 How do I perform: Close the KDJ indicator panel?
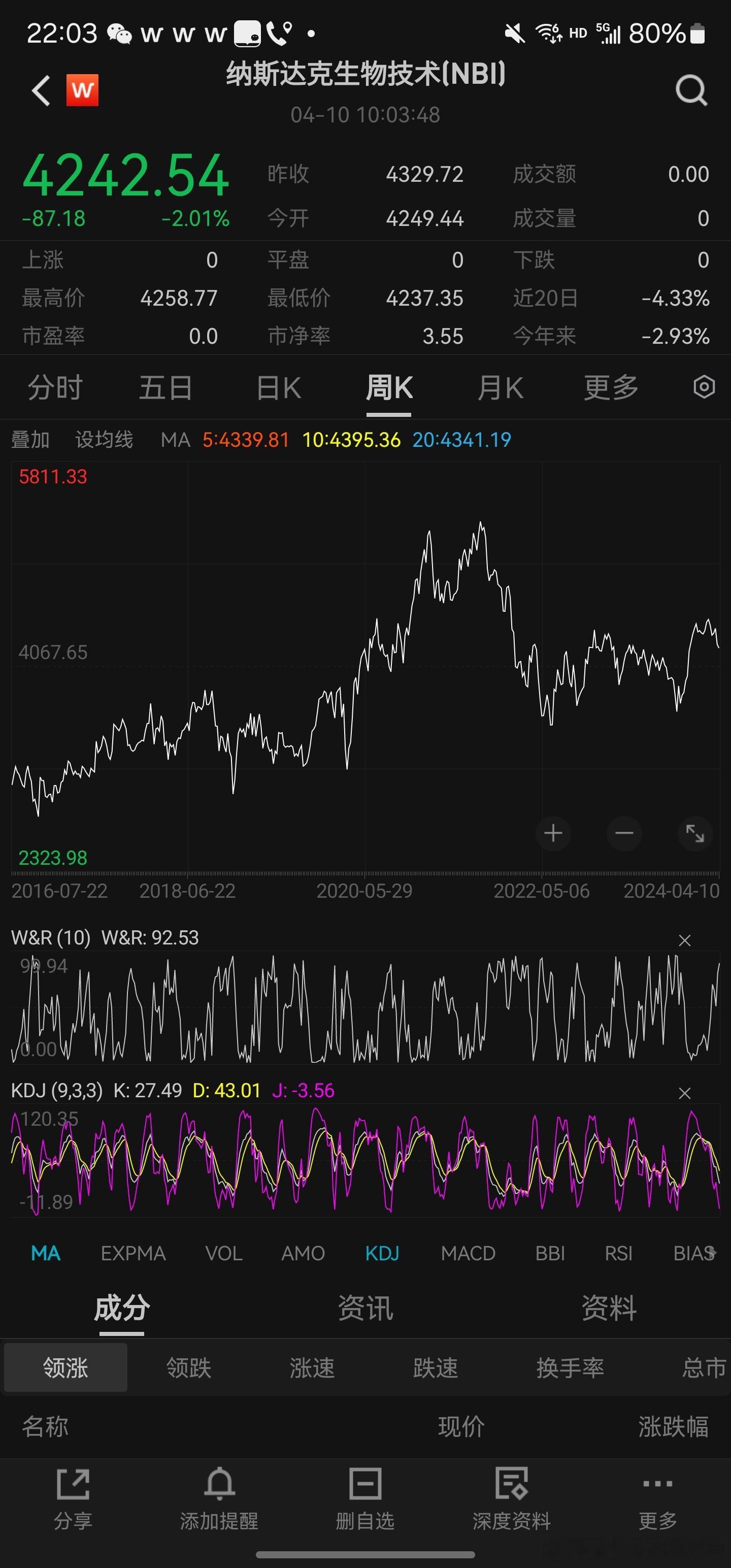(685, 1093)
